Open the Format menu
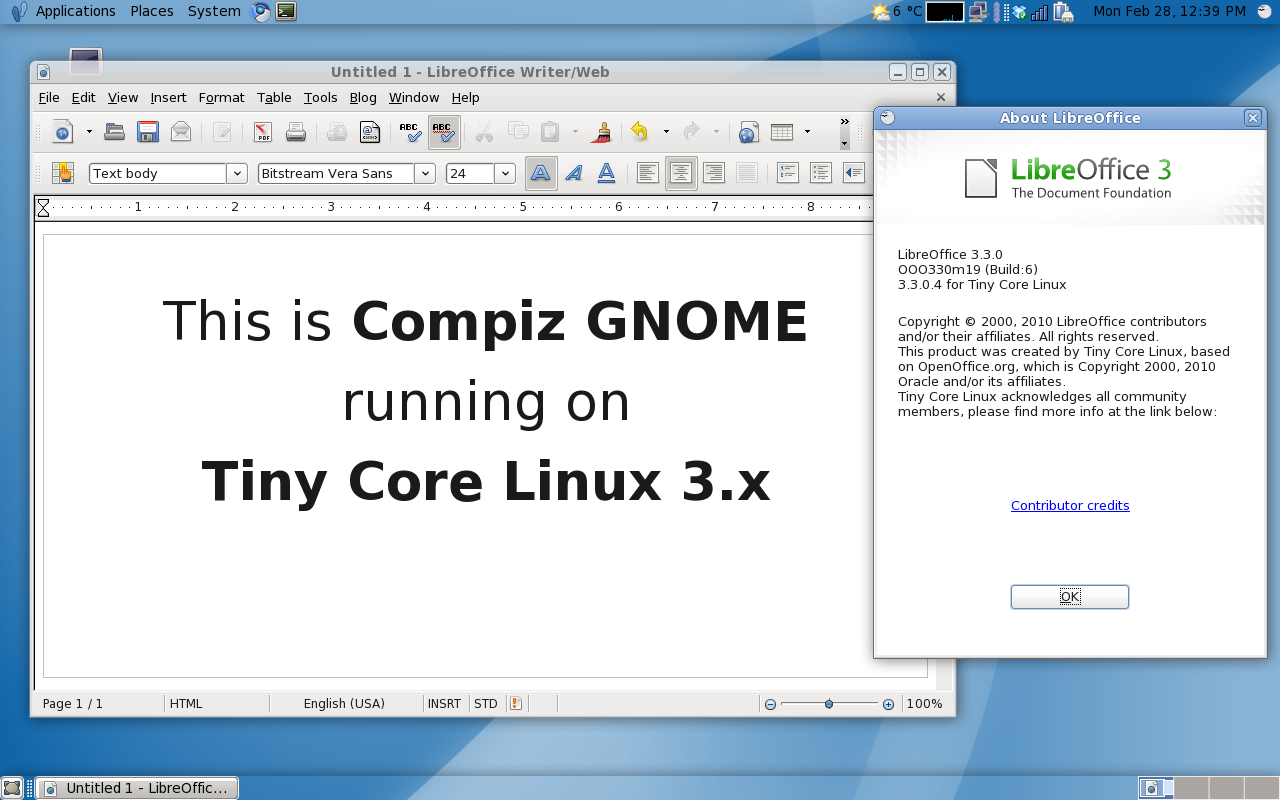The width and height of the screenshot is (1280, 800). 221,97
